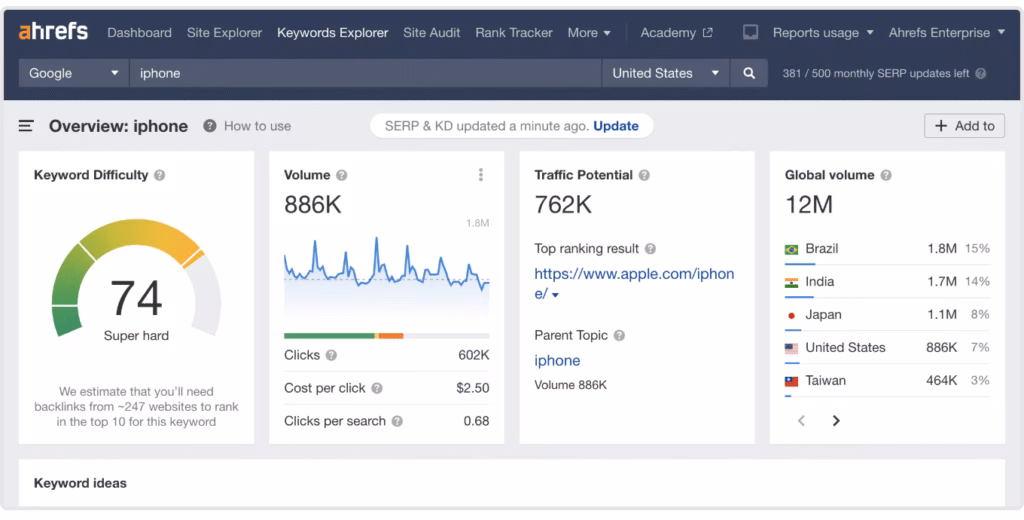This screenshot has height=520, width=1024.
Task: Click the keyword input field containing iphone
Action: [x=365, y=73]
